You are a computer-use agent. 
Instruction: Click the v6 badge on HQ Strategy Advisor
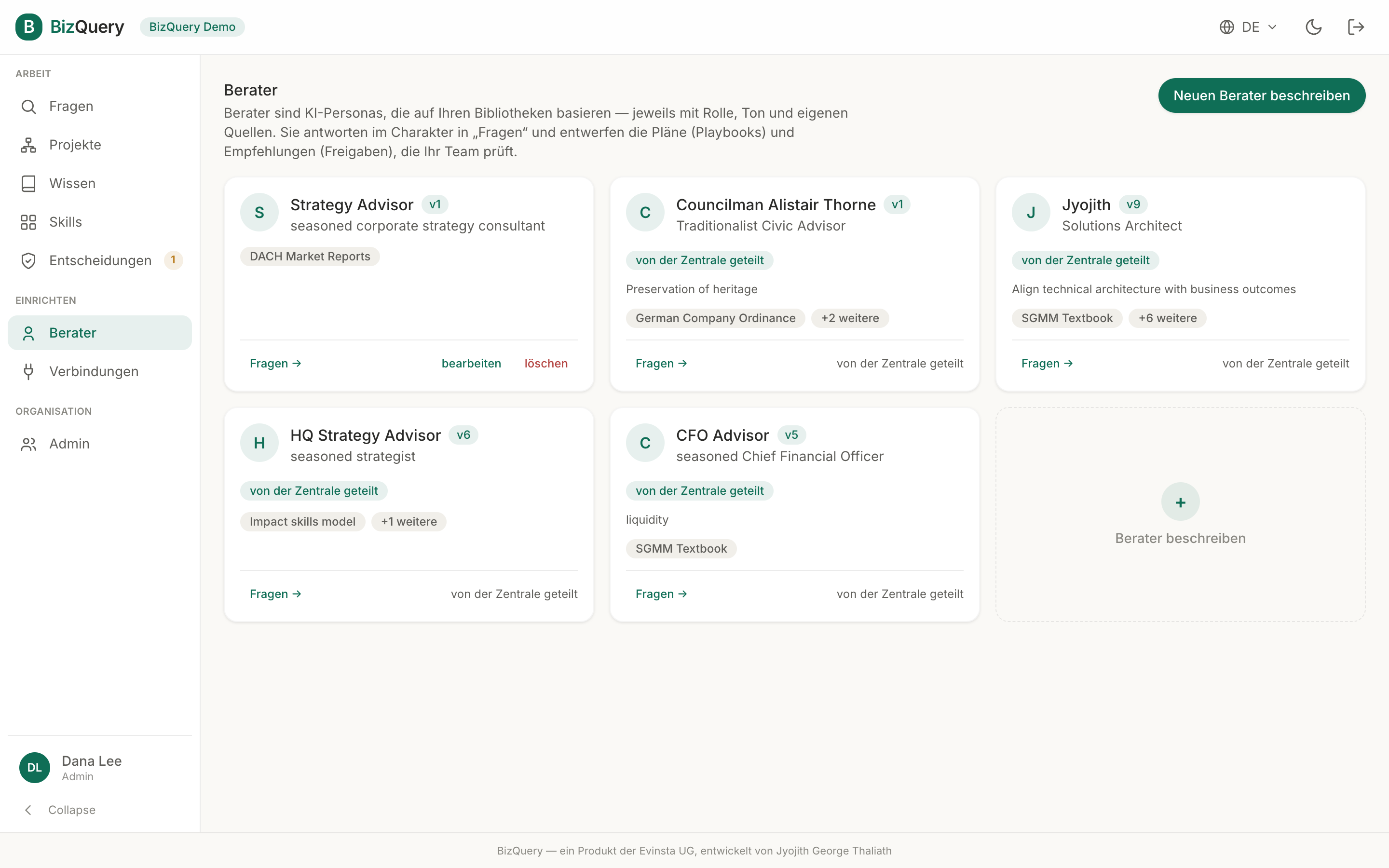tap(463, 435)
